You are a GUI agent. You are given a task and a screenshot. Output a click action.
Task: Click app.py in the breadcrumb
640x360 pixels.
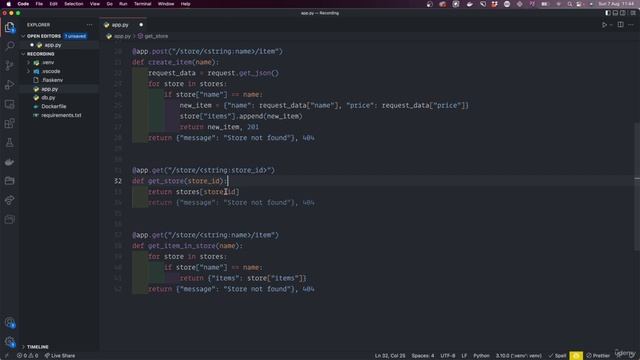122,36
